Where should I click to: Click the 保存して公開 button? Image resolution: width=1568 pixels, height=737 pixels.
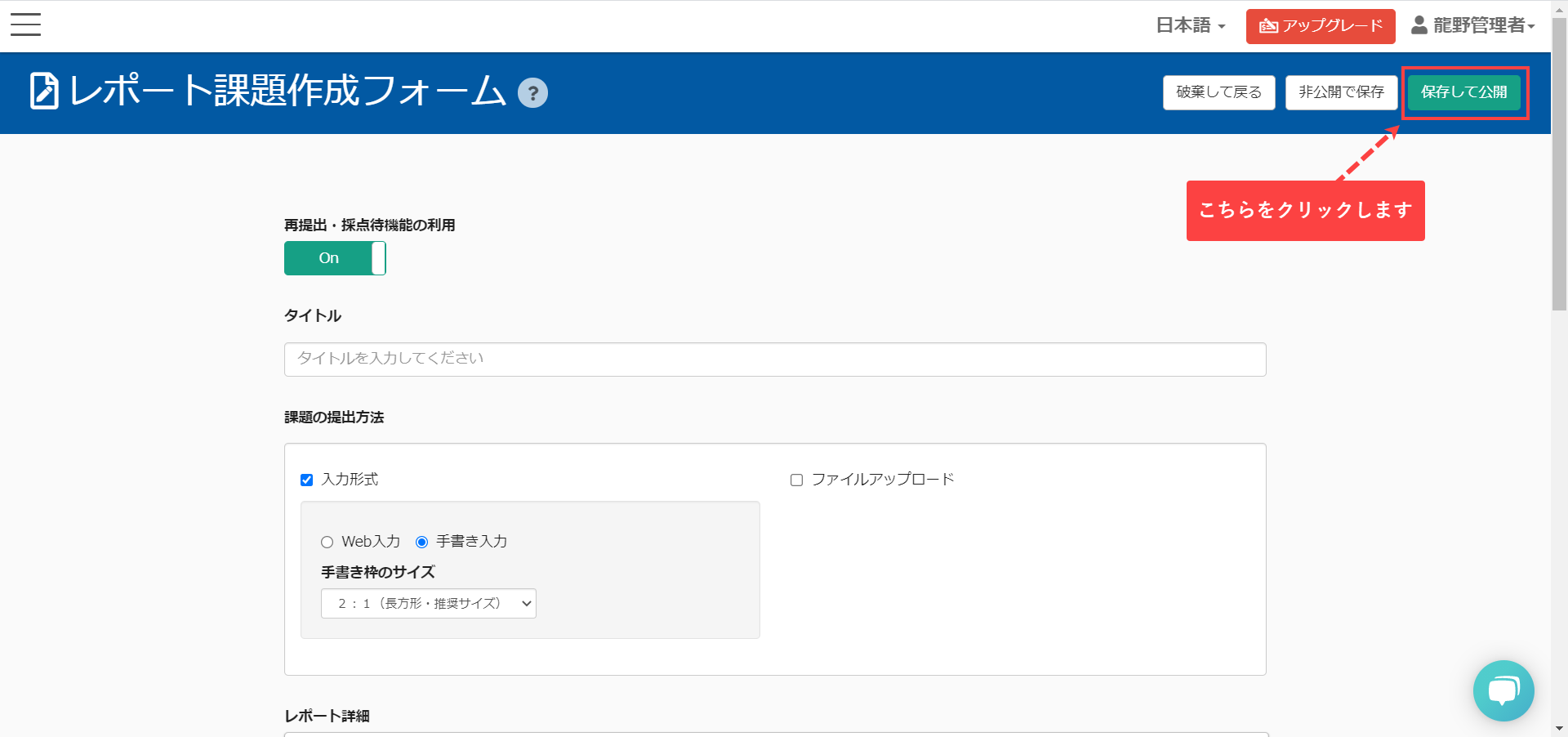pyautogui.click(x=1463, y=92)
